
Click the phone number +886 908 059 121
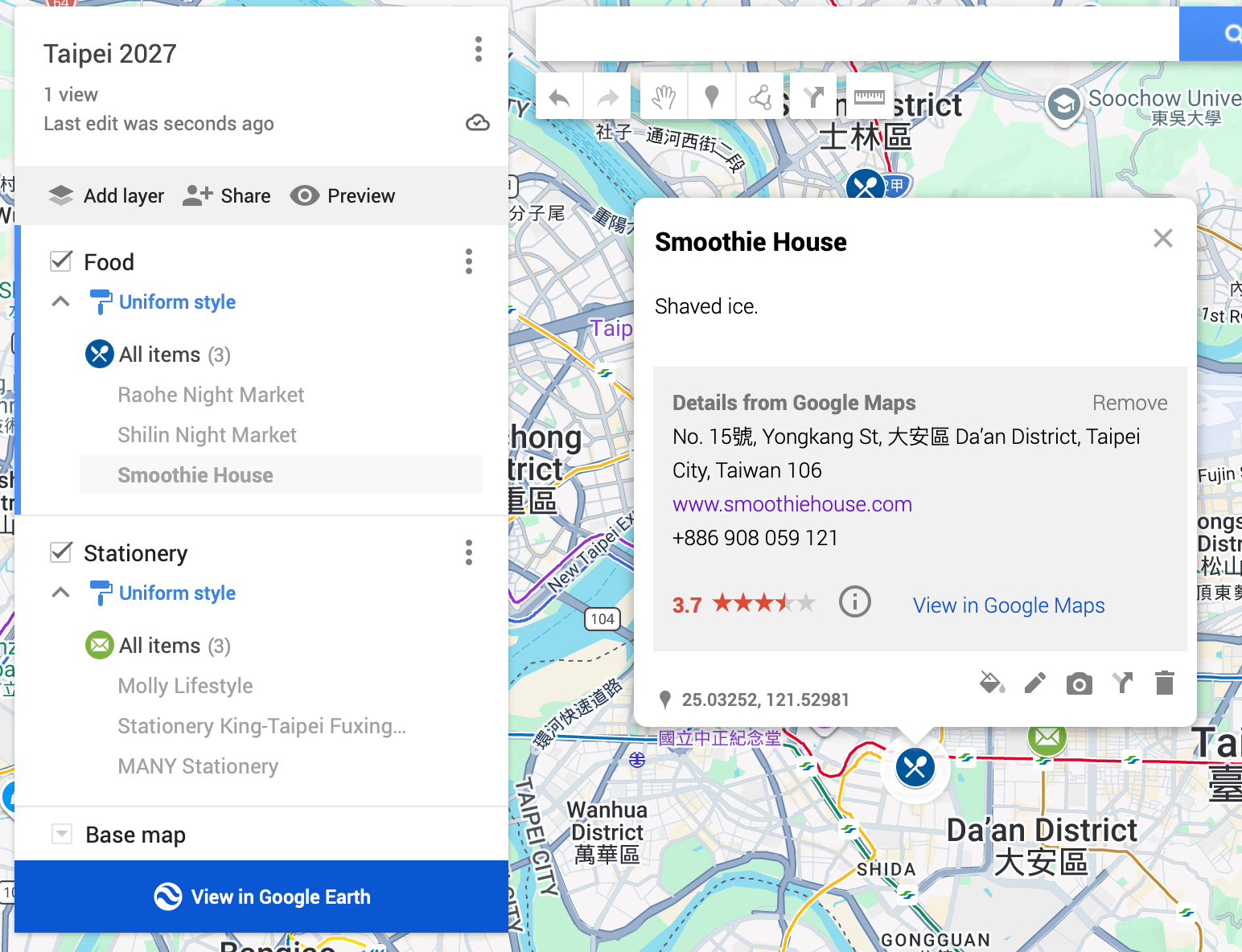click(755, 538)
